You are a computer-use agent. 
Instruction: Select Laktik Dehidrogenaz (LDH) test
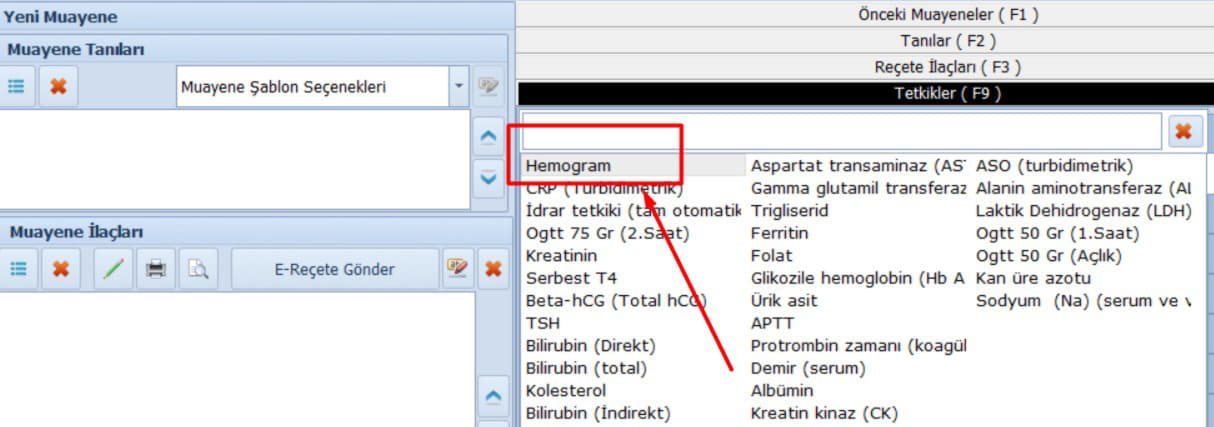(1083, 211)
